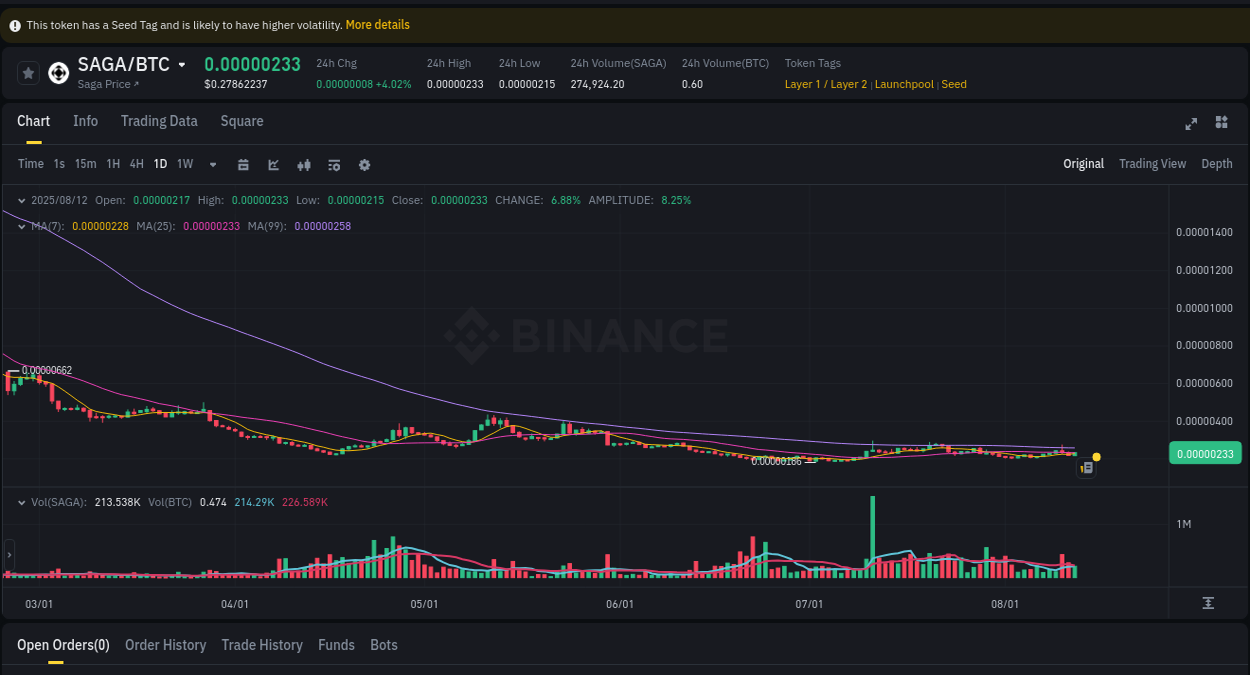Open the Trade History tab
Image resolution: width=1250 pixels, height=675 pixels.
click(x=262, y=645)
